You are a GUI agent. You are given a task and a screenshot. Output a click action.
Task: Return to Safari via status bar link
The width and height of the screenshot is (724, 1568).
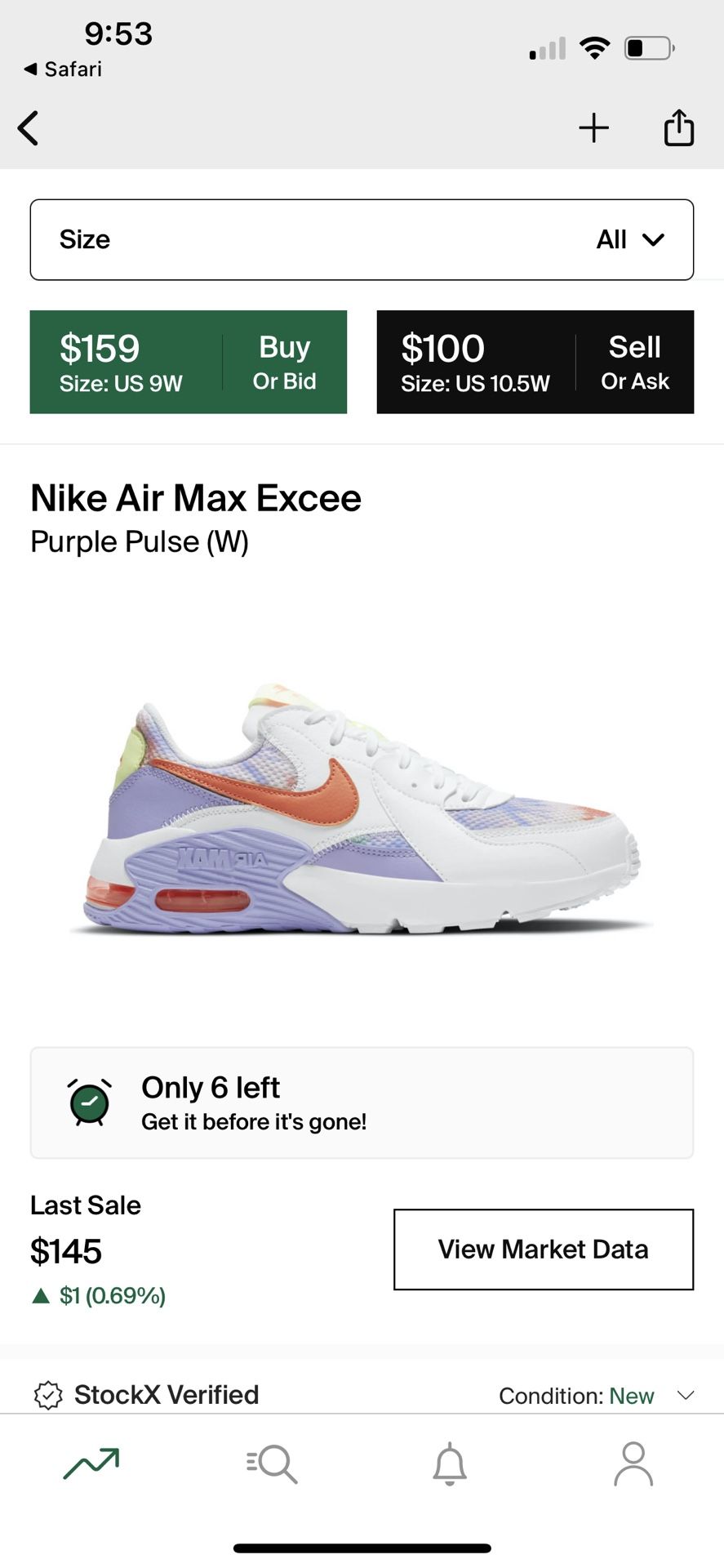point(64,69)
